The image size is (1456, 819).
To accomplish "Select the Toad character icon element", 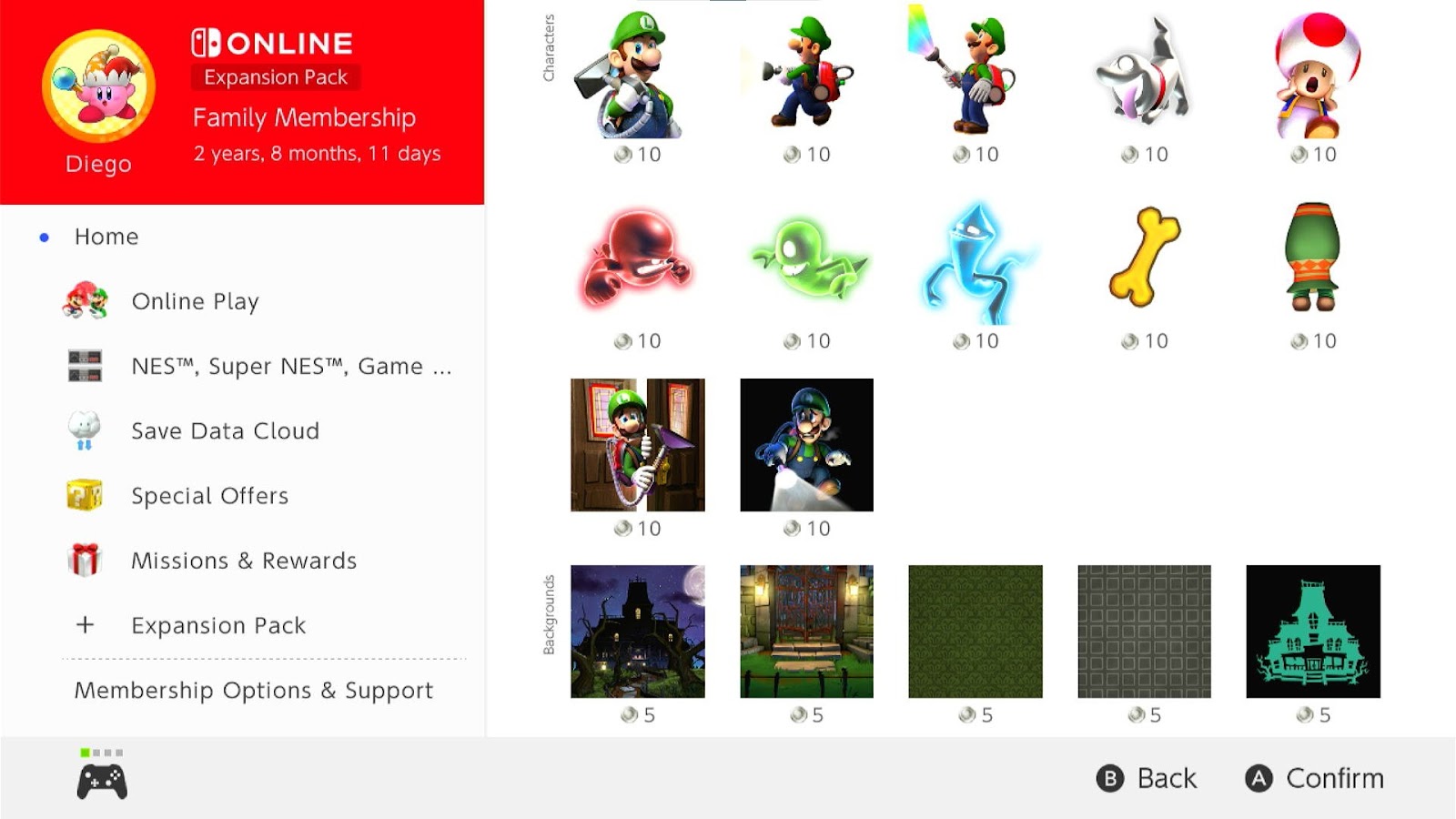I will [1313, 75].
